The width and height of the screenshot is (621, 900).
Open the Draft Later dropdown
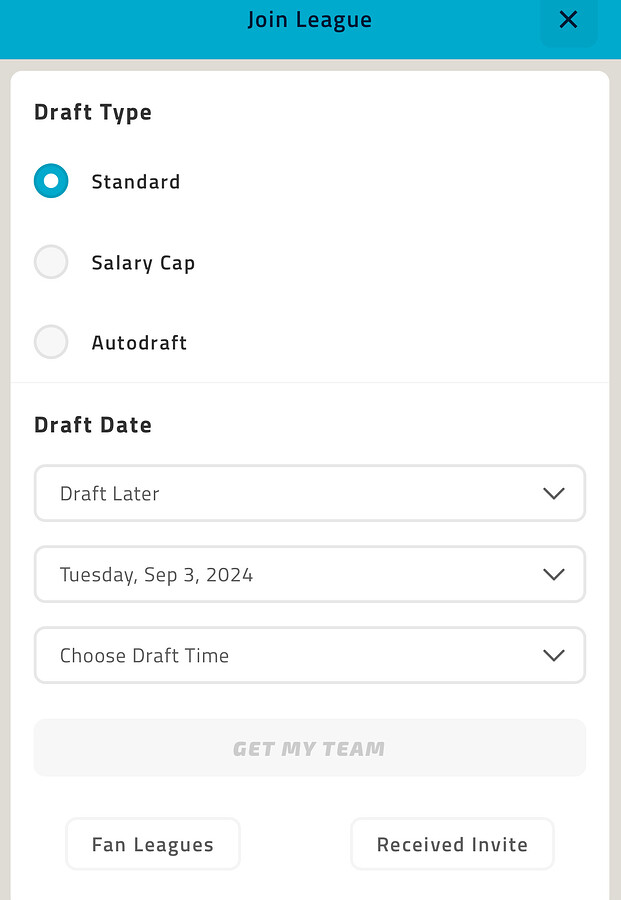(310, 494)
